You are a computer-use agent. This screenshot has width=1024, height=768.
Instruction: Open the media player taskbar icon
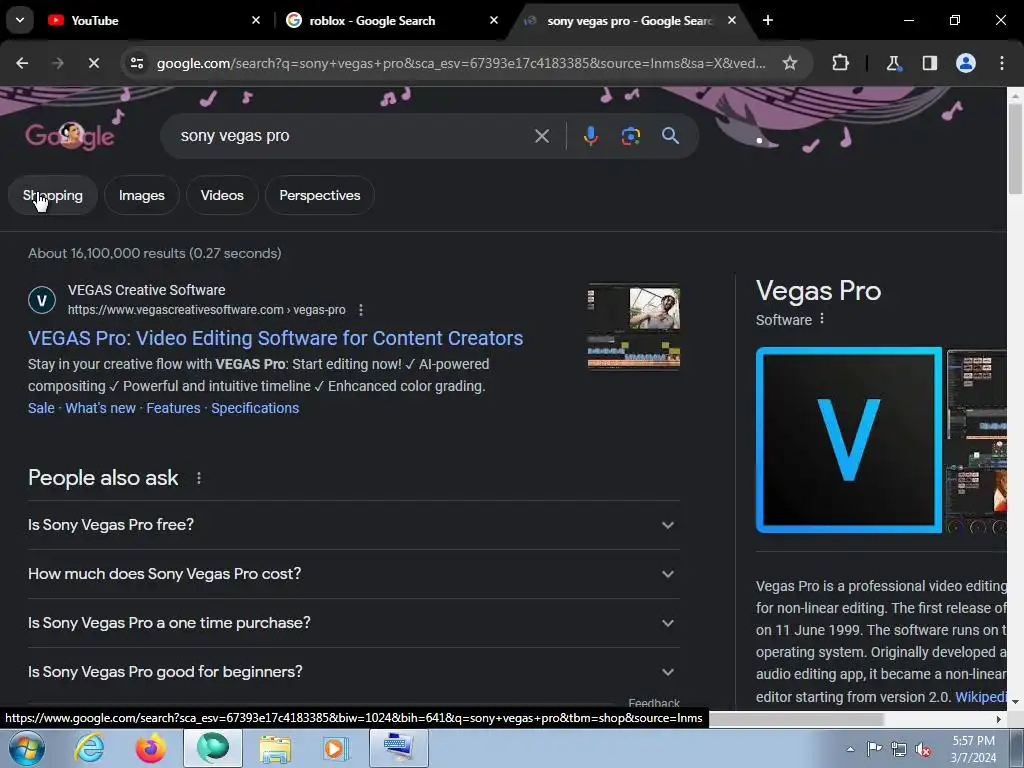click(x=336, y=748)
